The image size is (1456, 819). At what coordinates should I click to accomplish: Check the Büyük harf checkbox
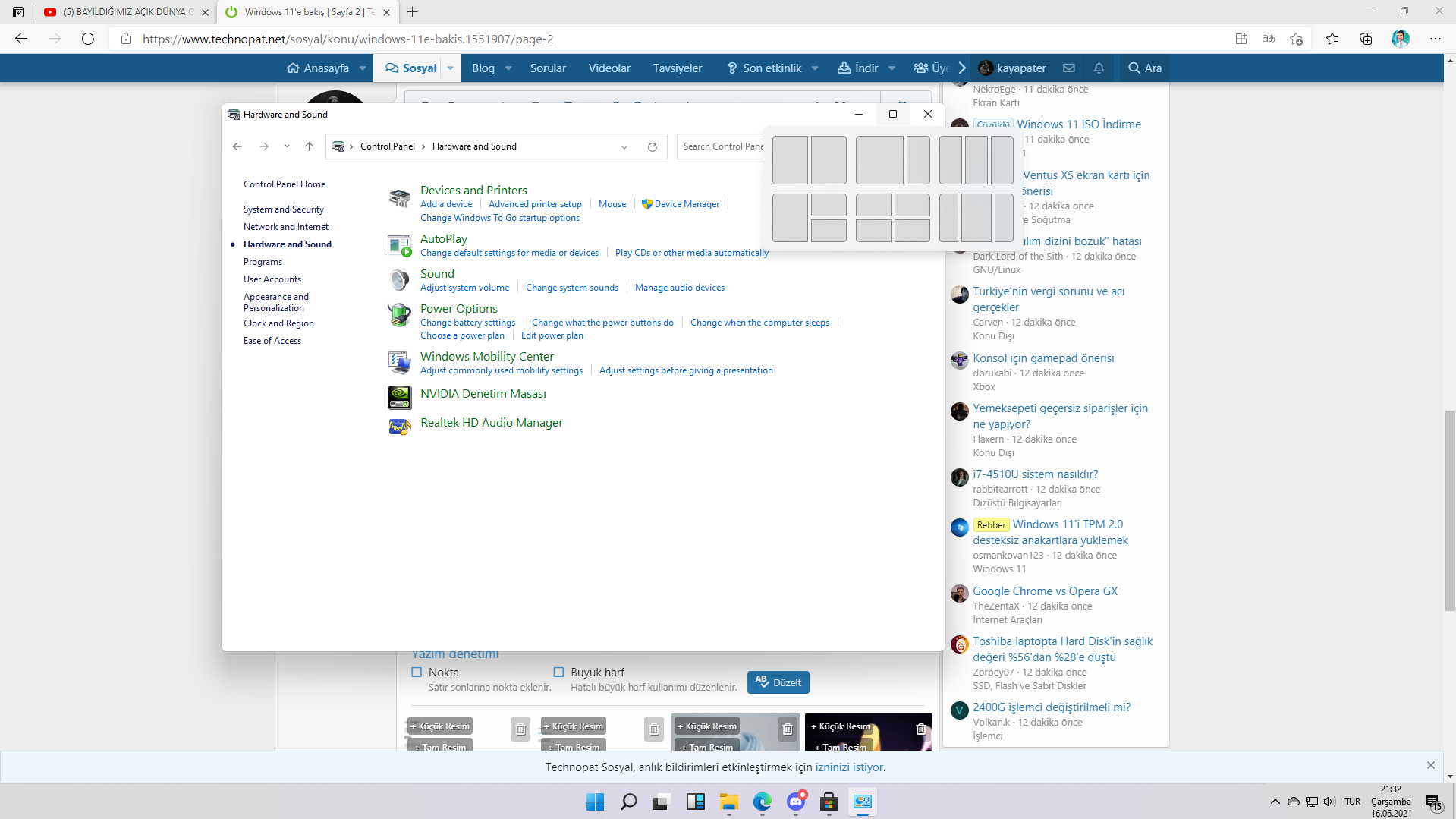[x=558, y=672]
